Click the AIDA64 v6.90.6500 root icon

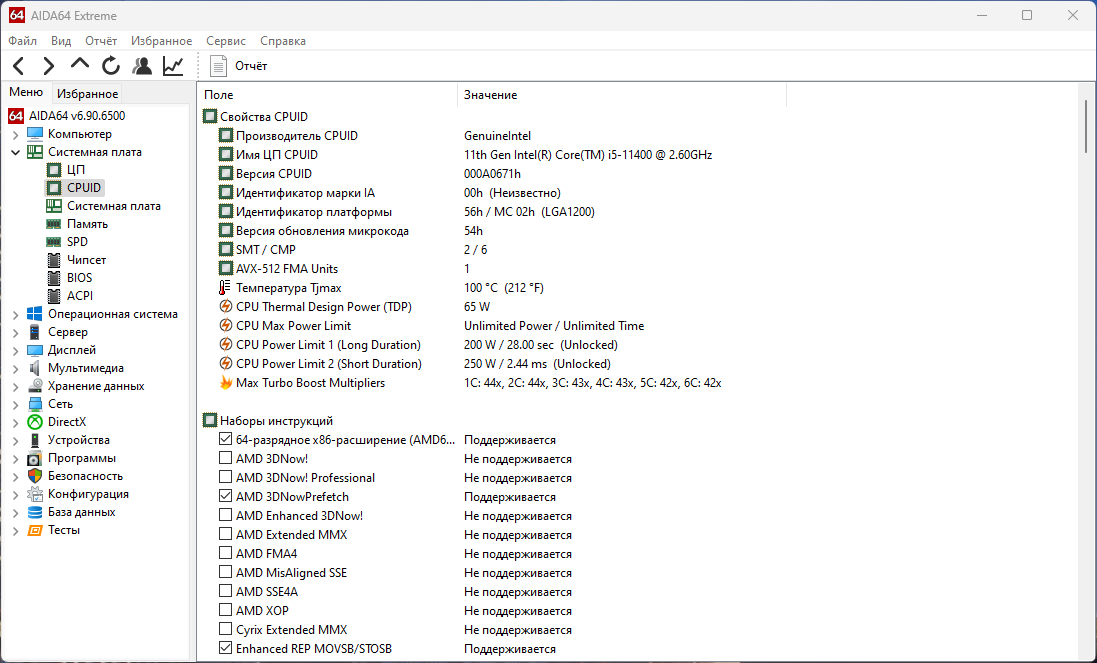16,116
